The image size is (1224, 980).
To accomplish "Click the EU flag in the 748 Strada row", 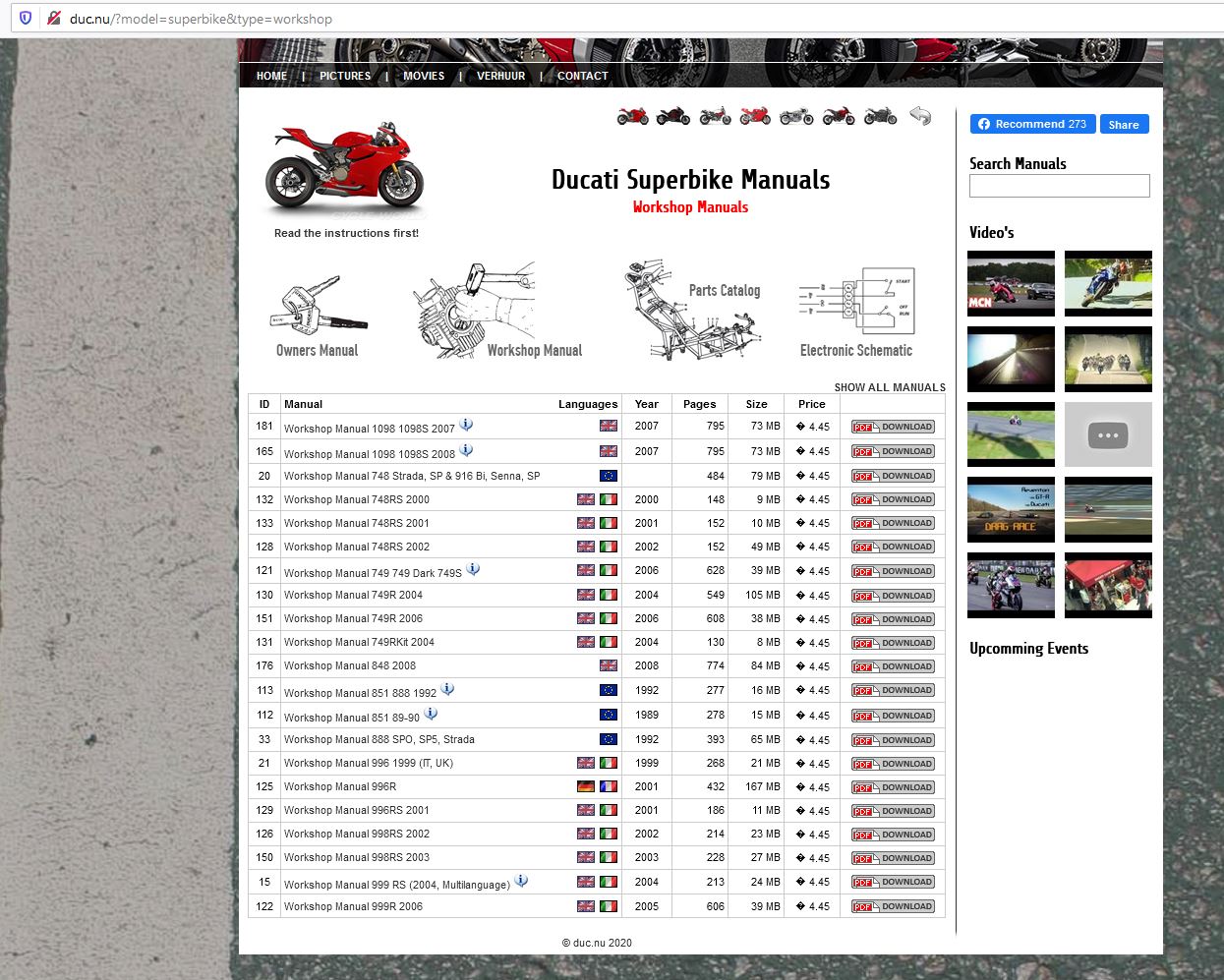I will [x=609, y=476].
